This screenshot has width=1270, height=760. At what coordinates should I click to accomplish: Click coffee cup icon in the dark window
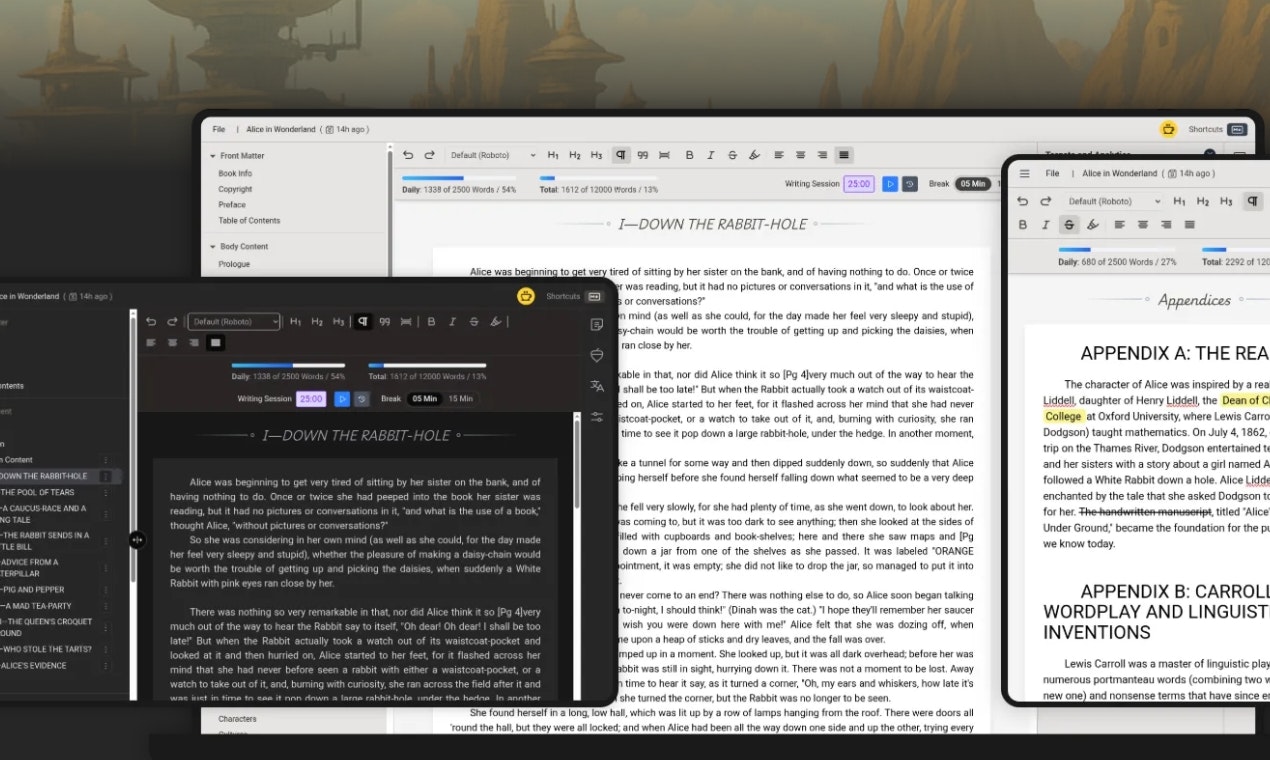(526, 296)
